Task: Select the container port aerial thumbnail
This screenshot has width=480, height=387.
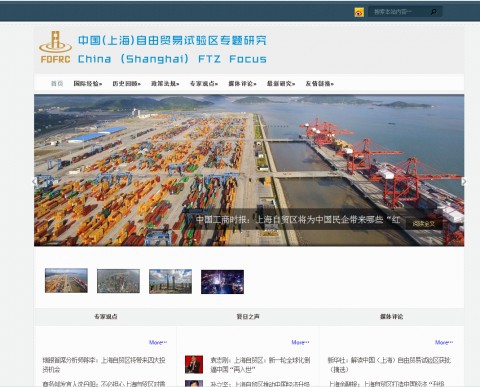Action: (x=66, y=281)
